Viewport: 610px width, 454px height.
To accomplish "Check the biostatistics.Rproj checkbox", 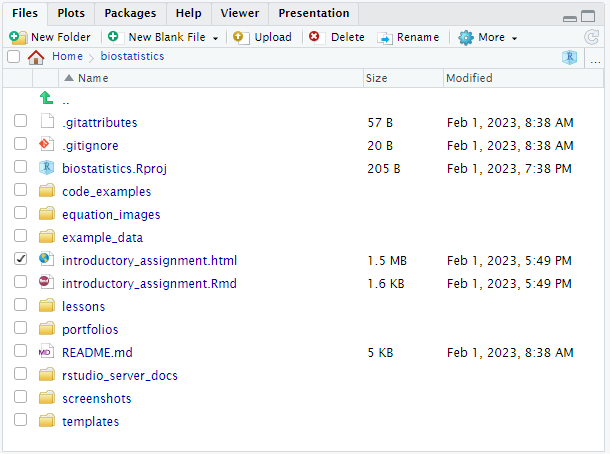I will pyautogui.click(x=20, y=167).
